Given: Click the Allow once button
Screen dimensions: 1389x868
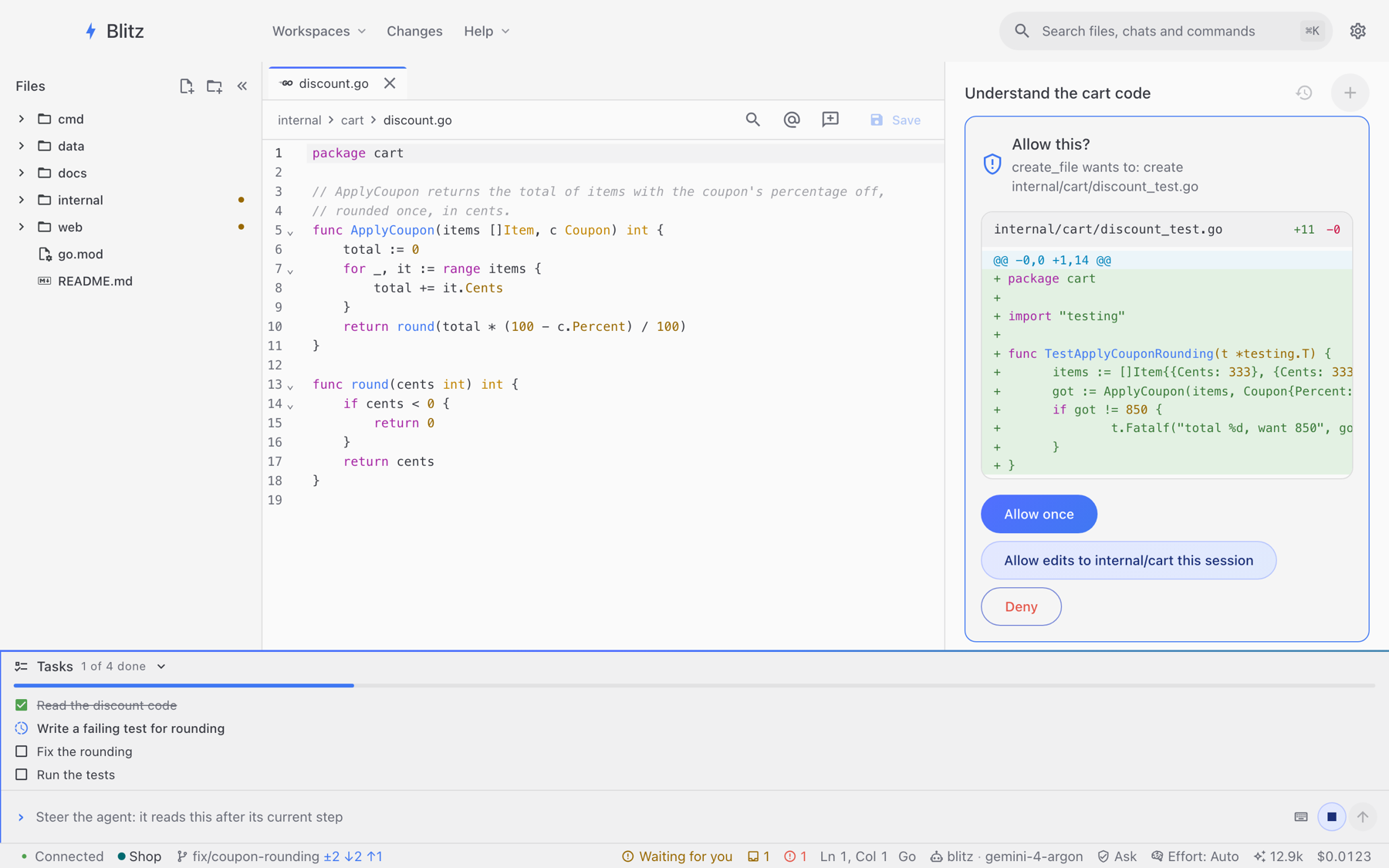Looking at the screenshot, I should pyautogui.click(x=1039, y=514).
